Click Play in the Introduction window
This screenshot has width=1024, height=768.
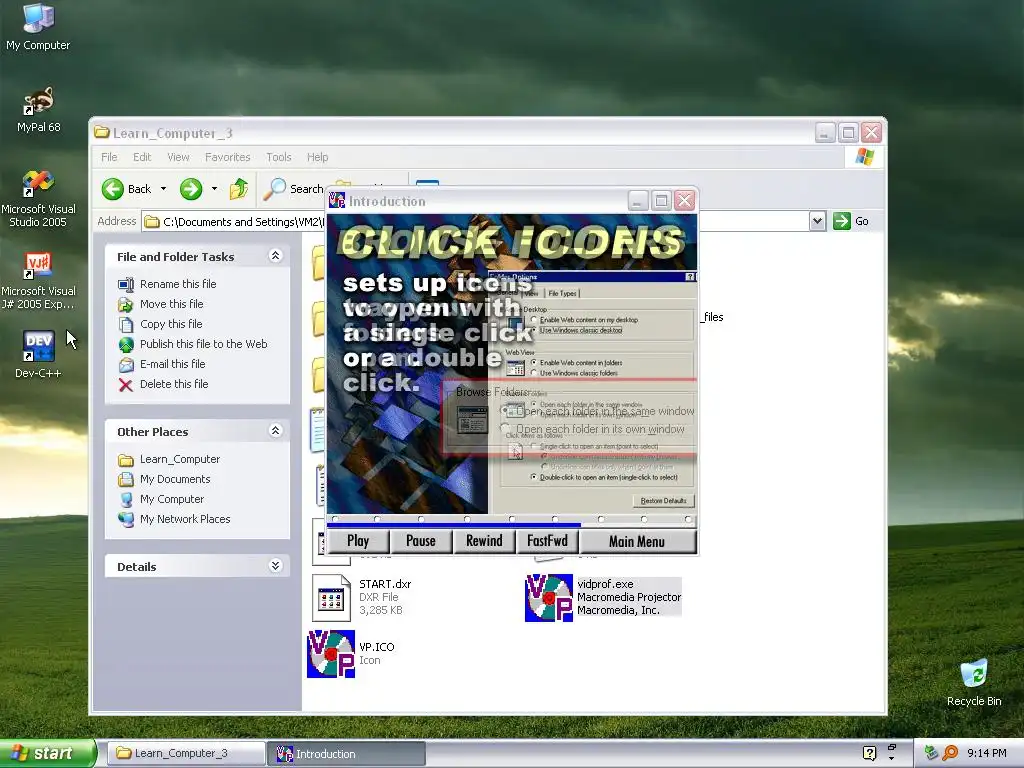(x=358, y=541)
